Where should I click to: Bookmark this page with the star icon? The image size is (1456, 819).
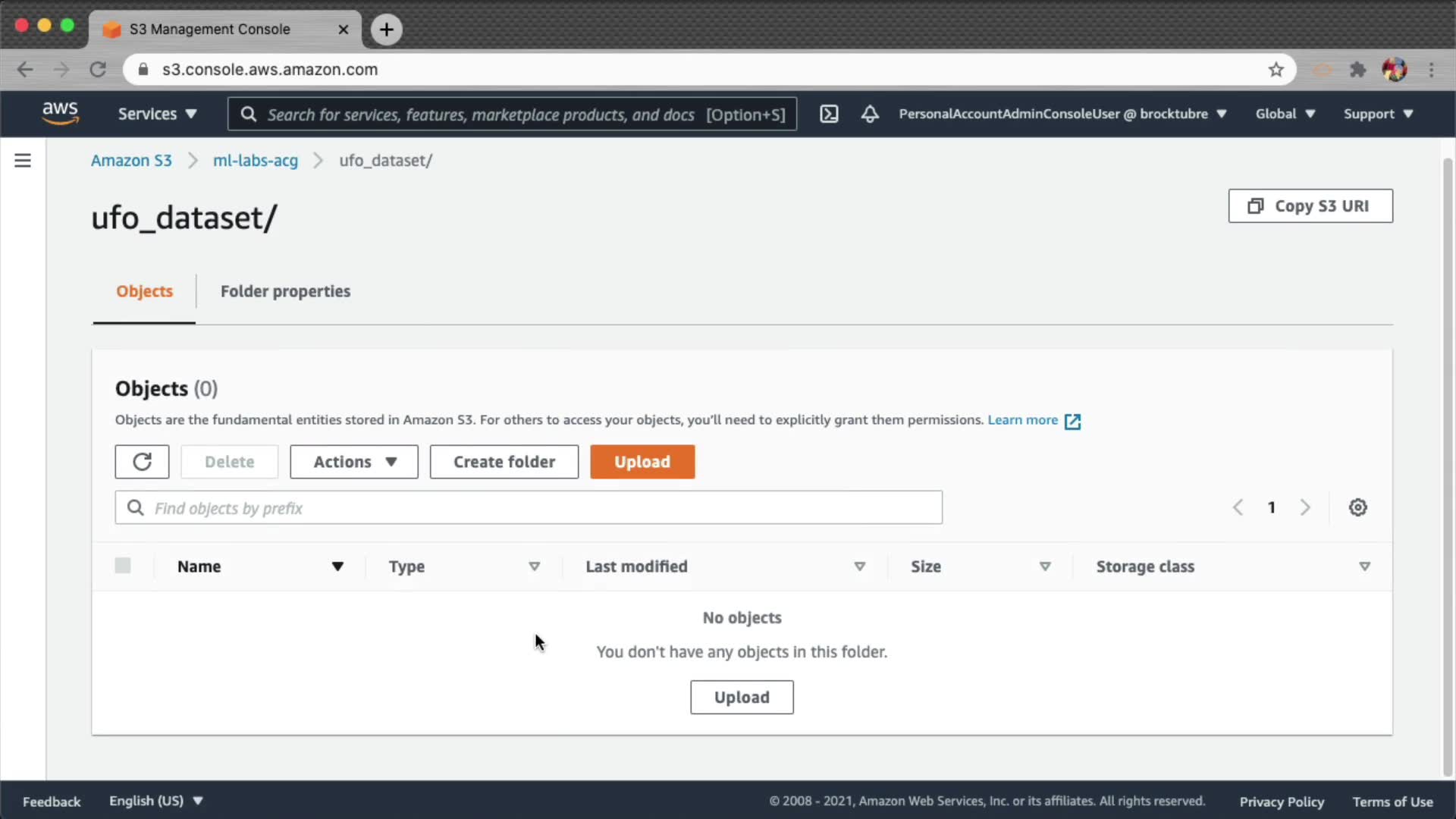1276,70
